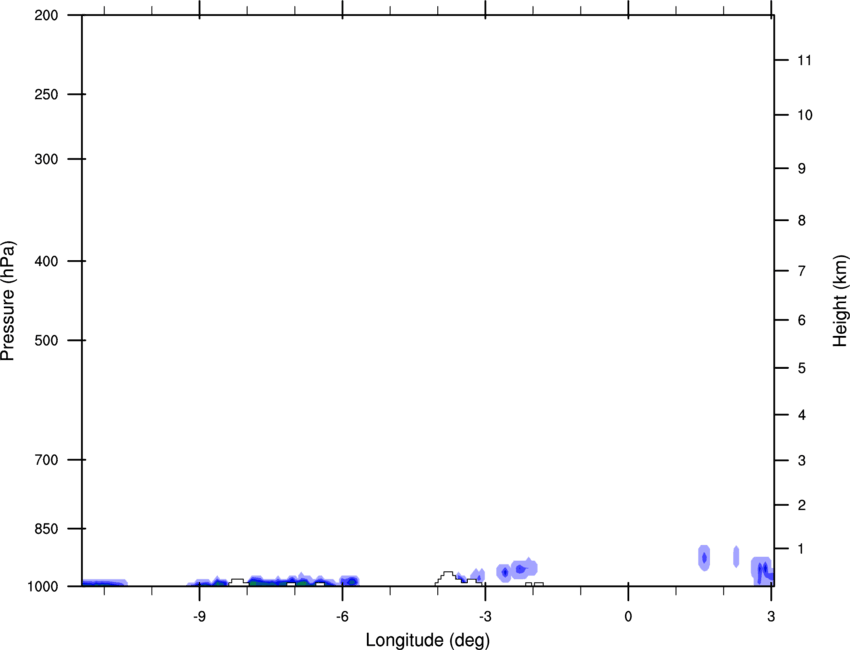Click the 400 pressure tick label

click(46, 261)
